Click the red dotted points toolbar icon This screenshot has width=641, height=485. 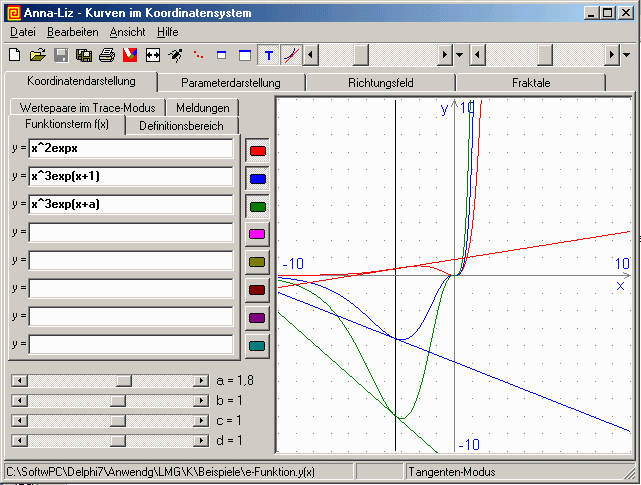click(199, 54)
